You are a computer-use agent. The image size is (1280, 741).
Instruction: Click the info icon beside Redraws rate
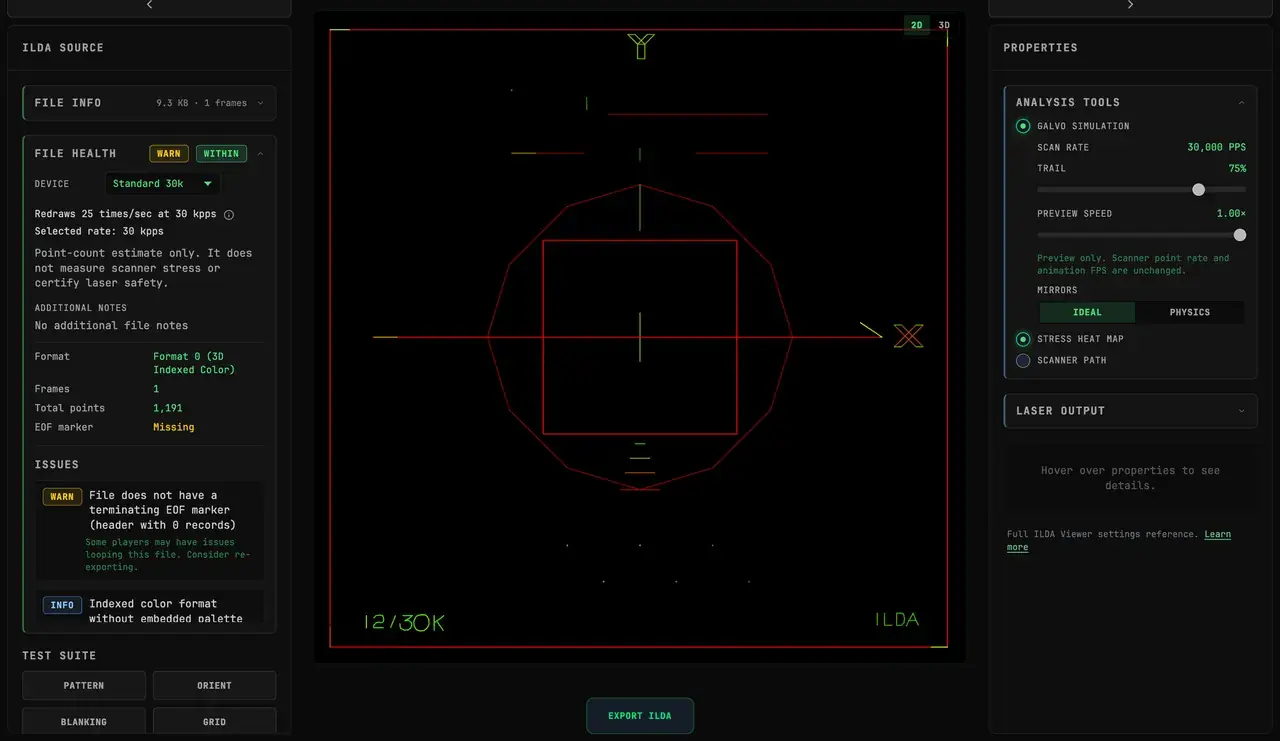pyautogui.click(x=229, y=214)
